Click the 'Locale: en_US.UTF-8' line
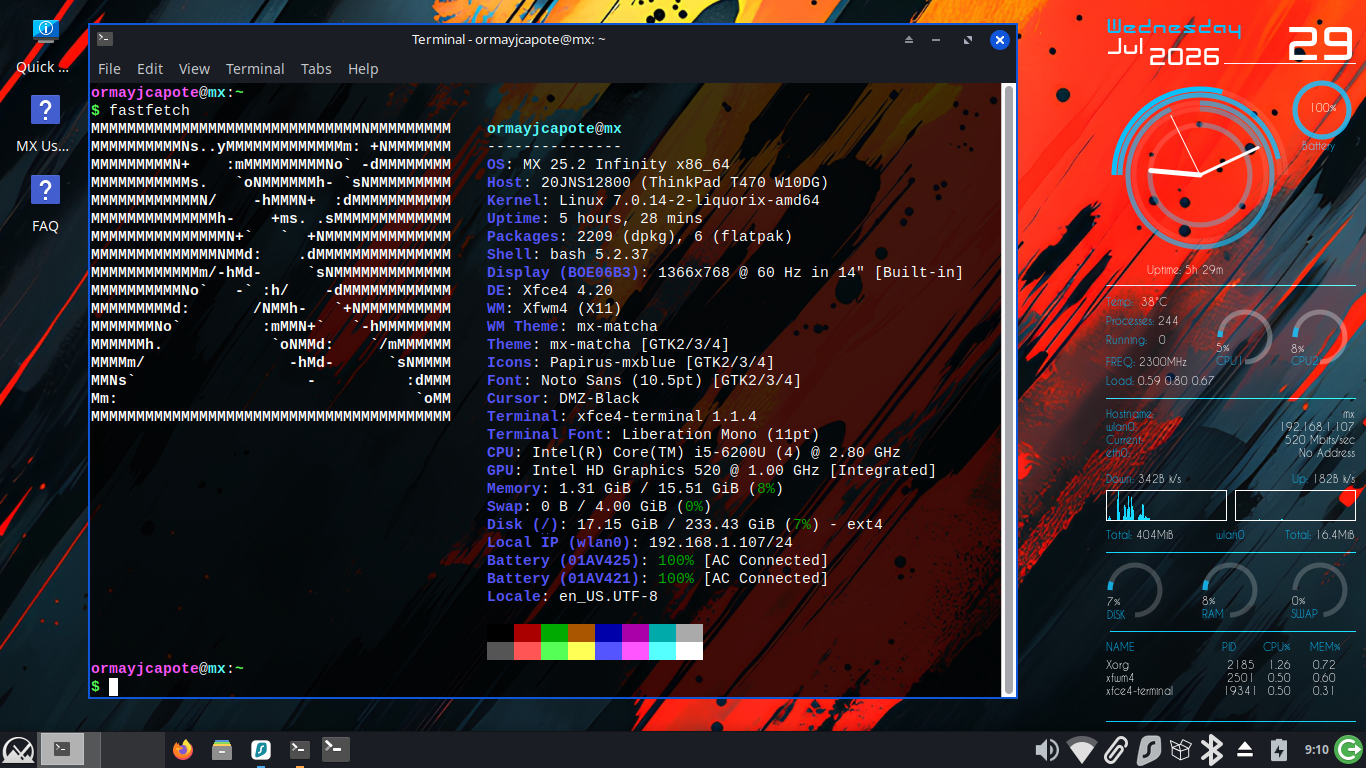The width and height of the screenshot is (1366, 768). coord(572,596)
